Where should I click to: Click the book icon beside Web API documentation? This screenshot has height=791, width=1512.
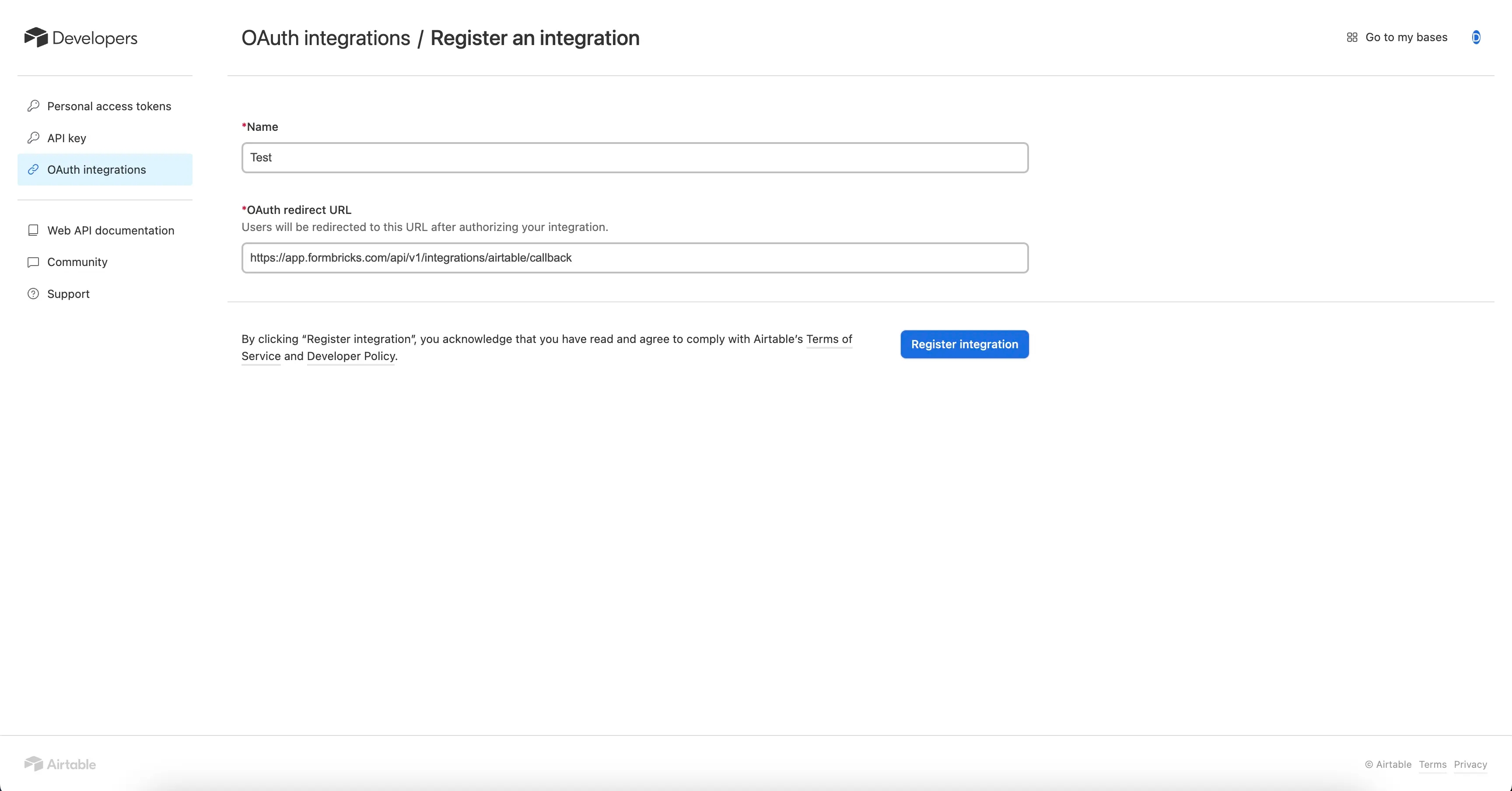(33, 230)
